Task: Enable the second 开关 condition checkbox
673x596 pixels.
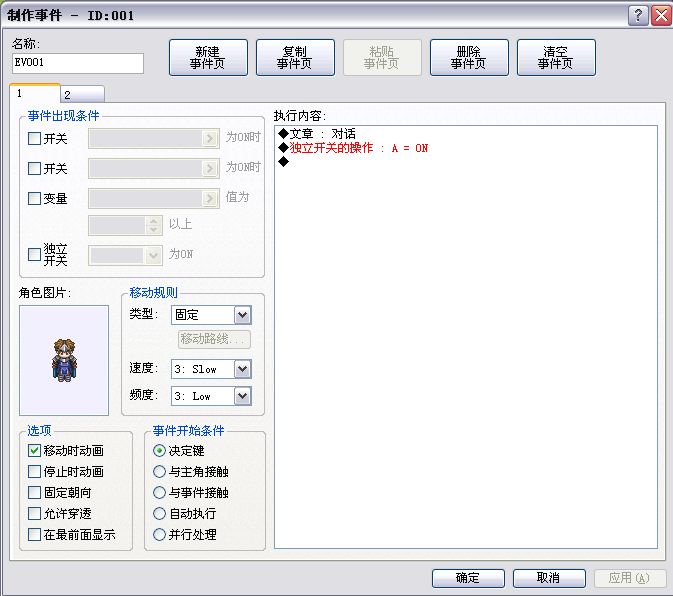Action: 34,168
